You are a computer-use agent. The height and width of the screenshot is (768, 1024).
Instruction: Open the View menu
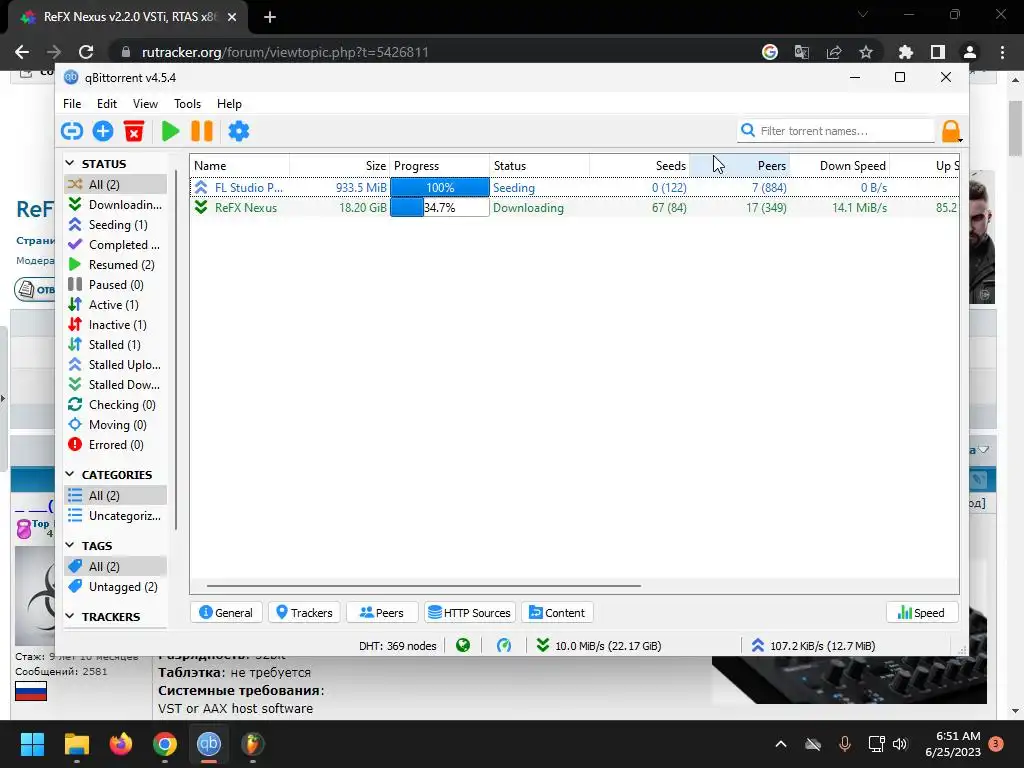click(145, 104)
